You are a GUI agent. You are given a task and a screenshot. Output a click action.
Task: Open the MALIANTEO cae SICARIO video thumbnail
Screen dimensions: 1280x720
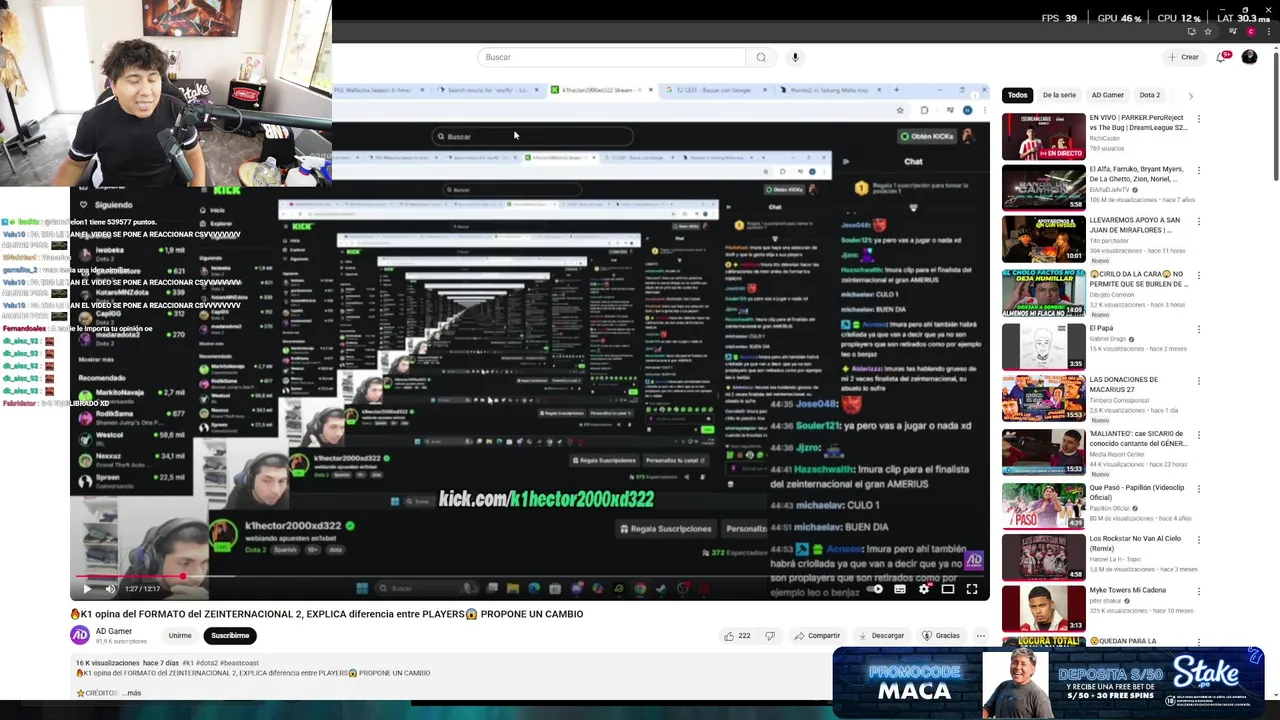pyautogui.click(x=1043, y=451)
